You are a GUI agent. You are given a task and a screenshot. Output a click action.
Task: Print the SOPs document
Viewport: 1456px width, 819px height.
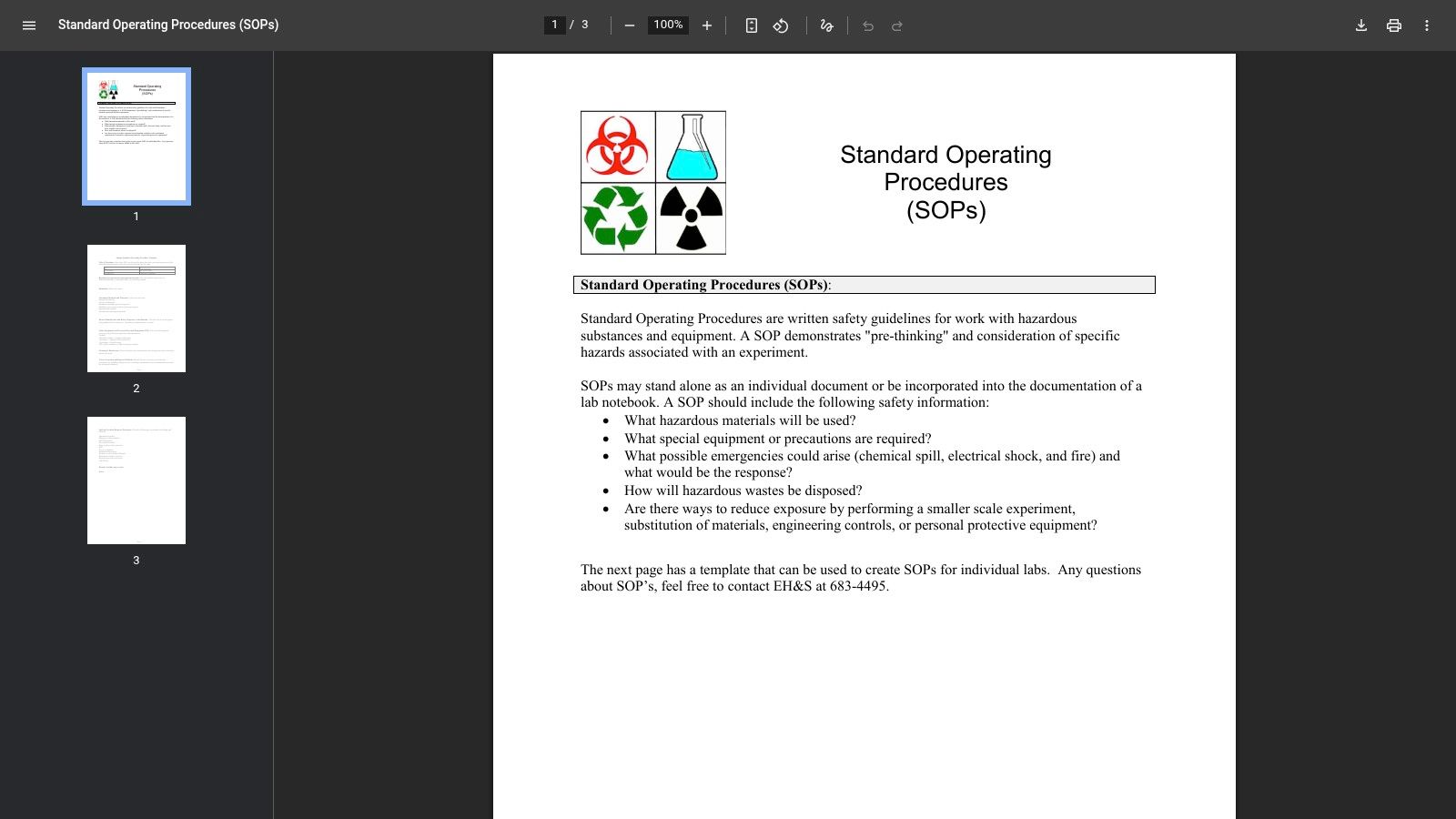click(x=1394, y=25)
